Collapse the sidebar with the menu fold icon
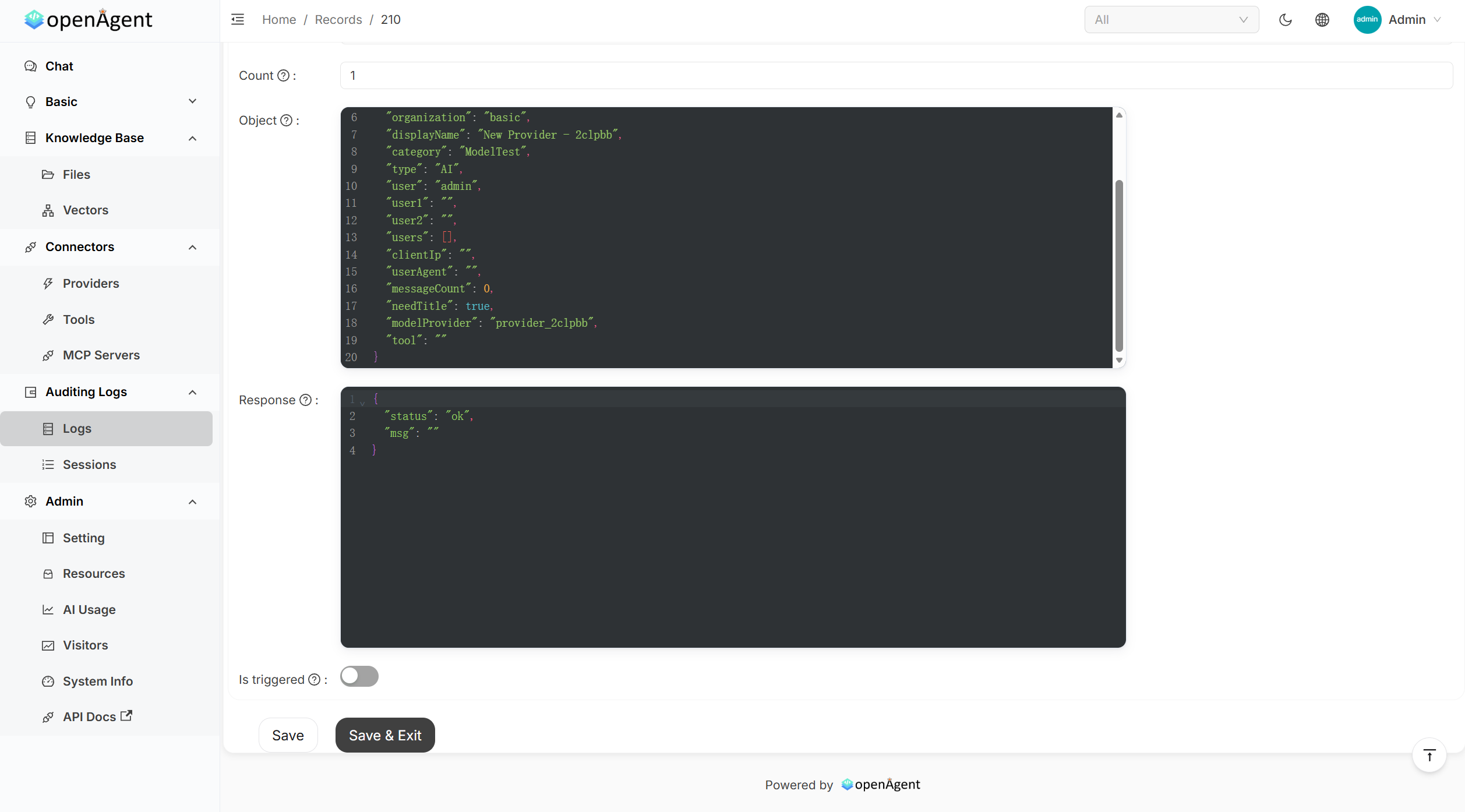The width and height of the screenshot is (1465, 812). (x=238, y=20)
